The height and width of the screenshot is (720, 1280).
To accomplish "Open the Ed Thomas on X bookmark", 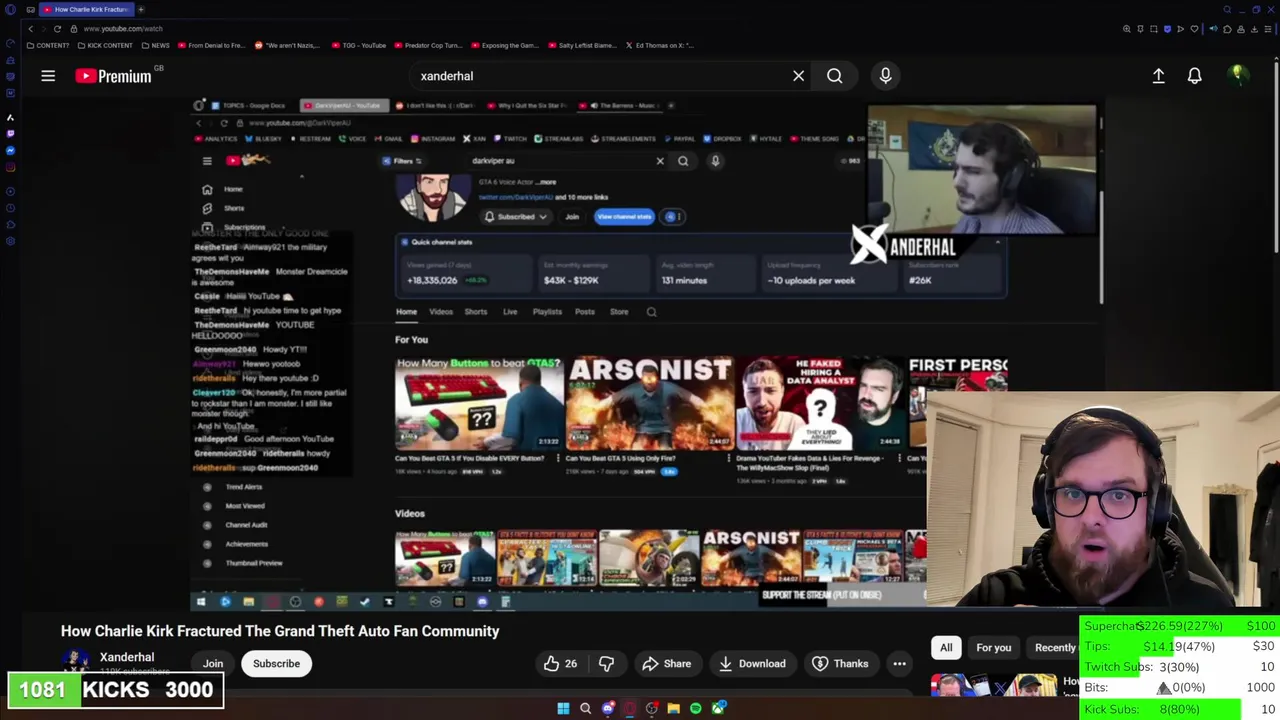I will coord(659,45).
